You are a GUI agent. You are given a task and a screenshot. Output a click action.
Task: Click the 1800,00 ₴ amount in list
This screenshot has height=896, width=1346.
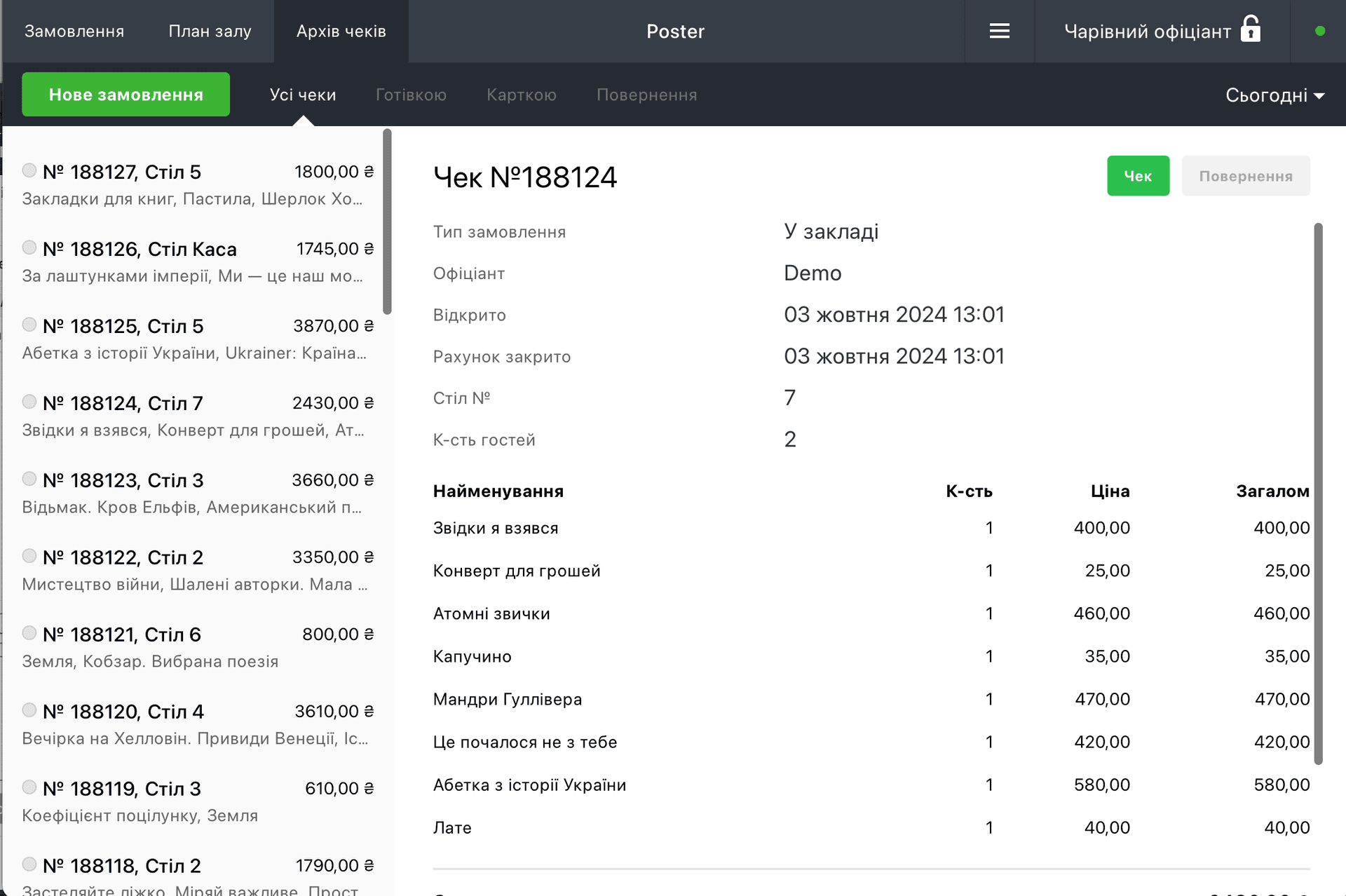(334, 172)
